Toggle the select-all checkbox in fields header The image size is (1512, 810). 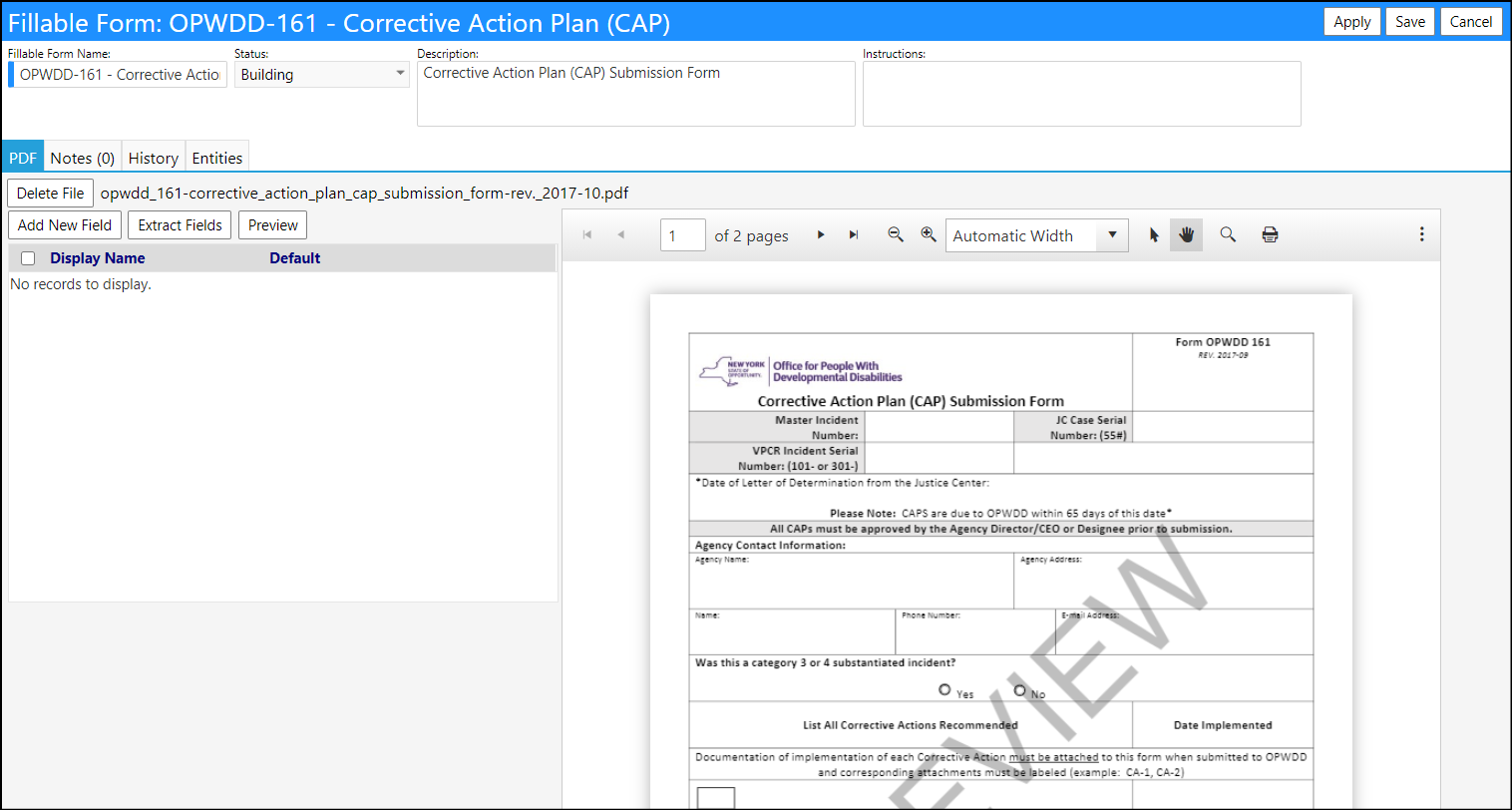click(28, 258)
